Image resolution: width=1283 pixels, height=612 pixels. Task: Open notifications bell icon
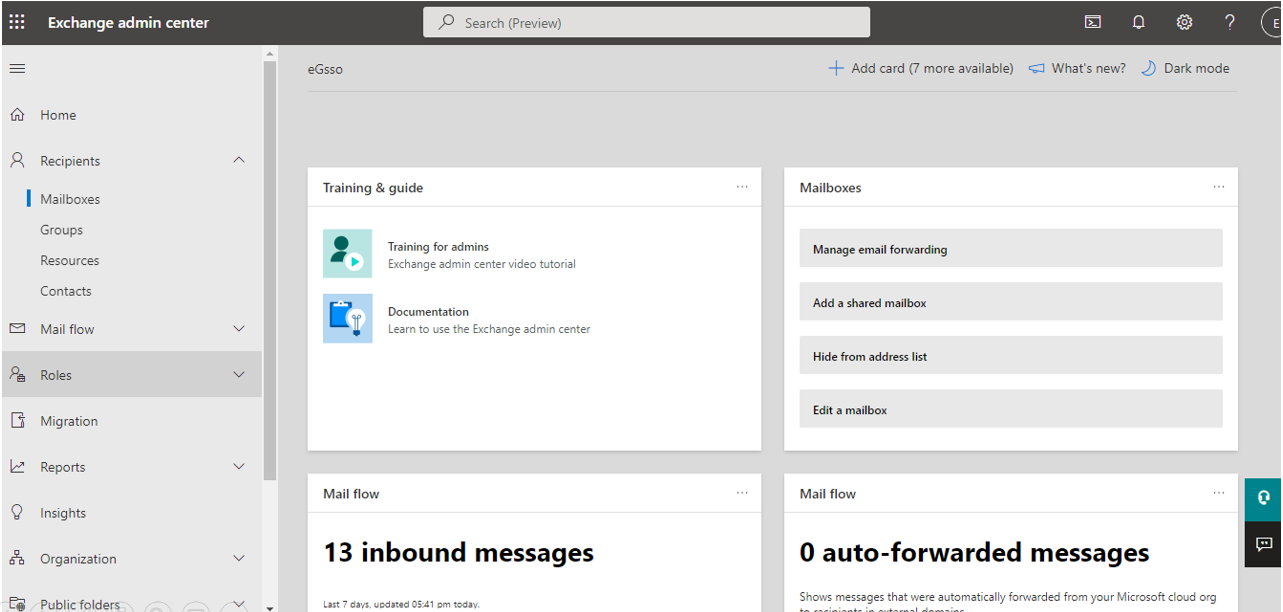(x=1138, y=22)
